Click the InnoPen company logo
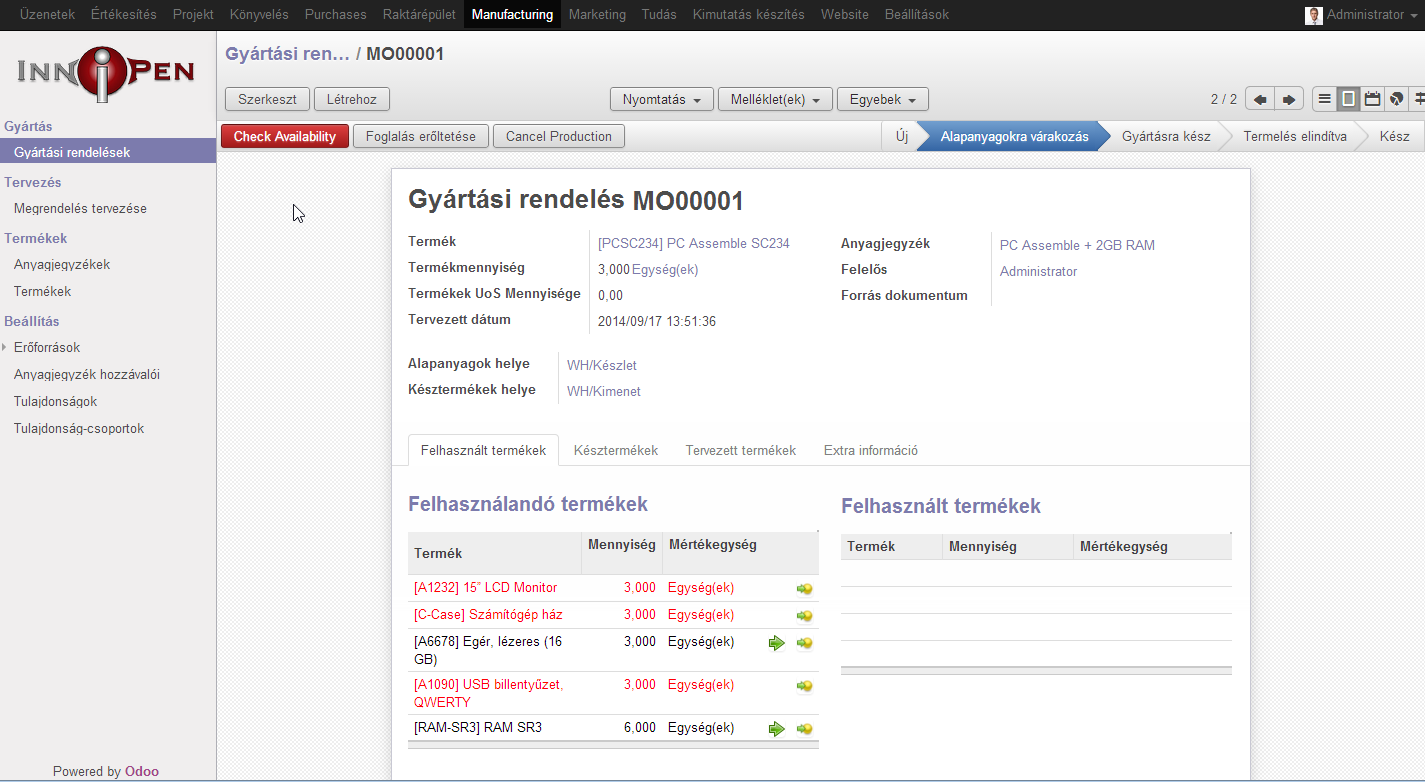Screen dimensions: 1425x782 pos(106,73)
